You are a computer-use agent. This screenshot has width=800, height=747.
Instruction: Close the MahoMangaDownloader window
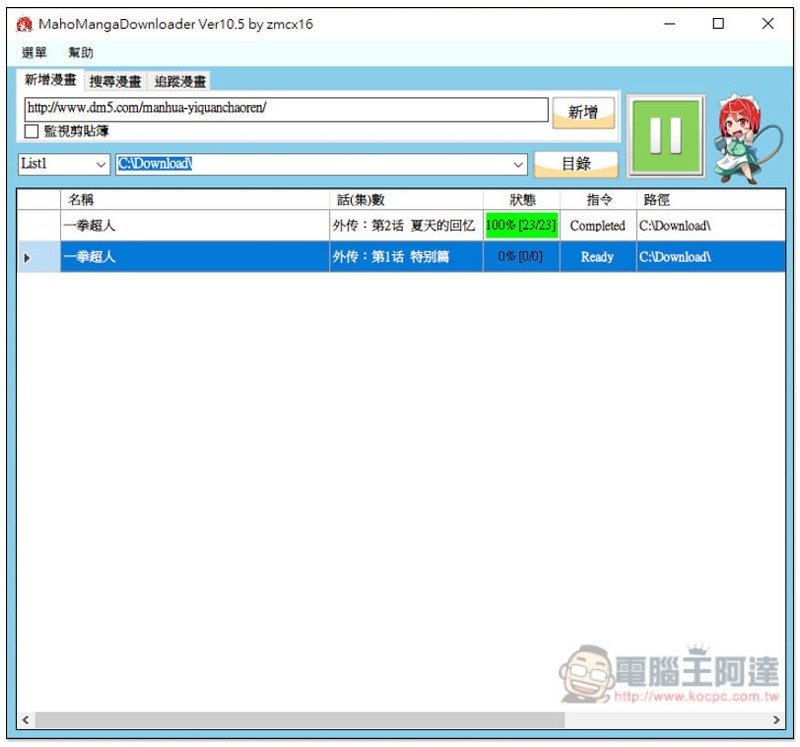(x=767, y=24)
